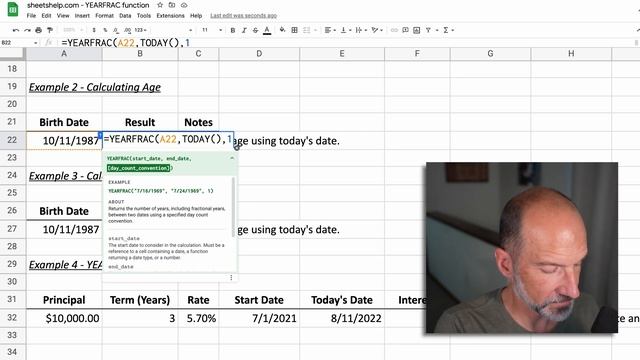Image resolution: width=640 pixels, height=360 pixels.
Task: Toggle bold formatting
Action: click(233, 30)
